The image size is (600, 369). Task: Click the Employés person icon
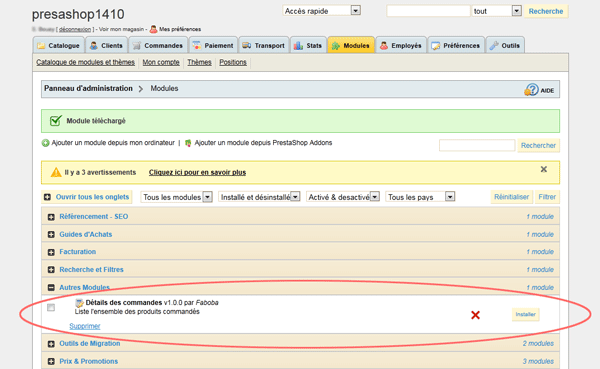[384, 46]
